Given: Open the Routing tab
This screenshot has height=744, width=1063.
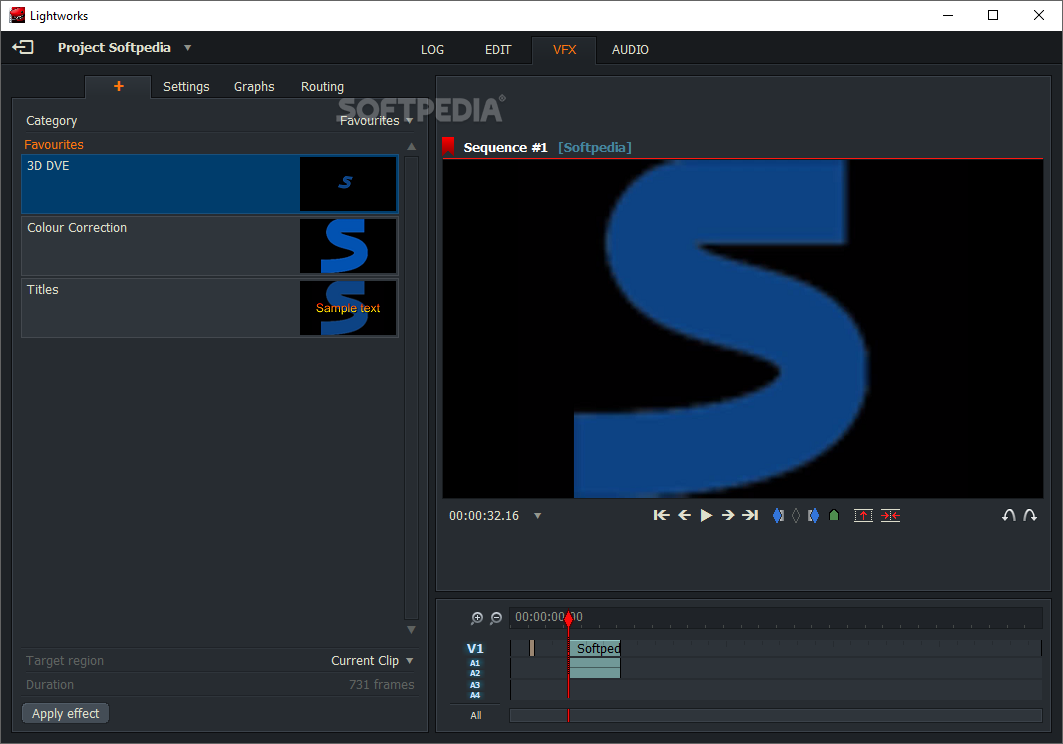Looking at the screenshot, I should (322, 87).
